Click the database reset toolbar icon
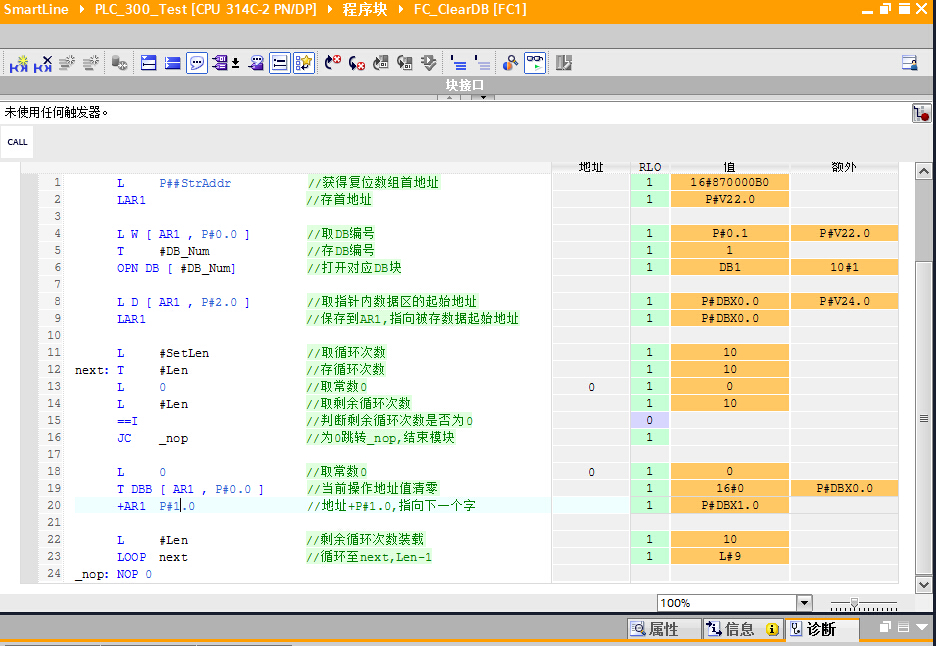Viewport: 936px width, 646px height. click(x=119, y=63)
